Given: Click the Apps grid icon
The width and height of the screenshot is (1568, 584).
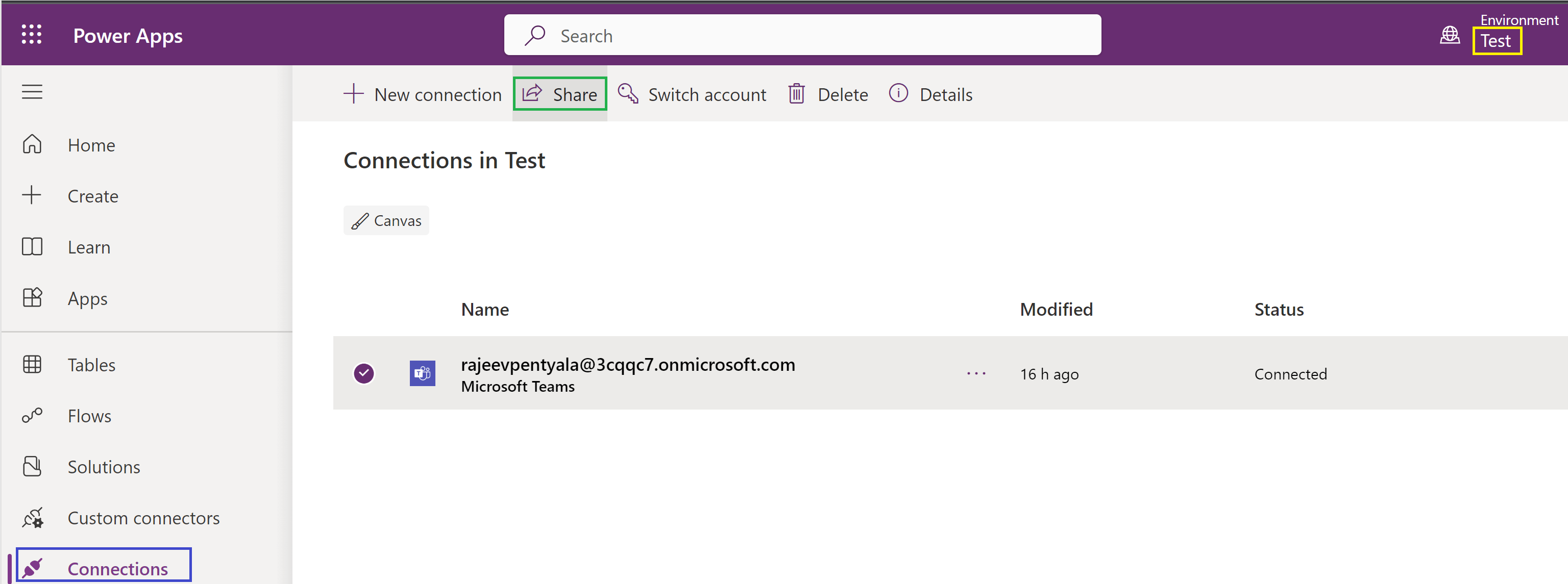Looking at the screenshot, I should 32,297.
